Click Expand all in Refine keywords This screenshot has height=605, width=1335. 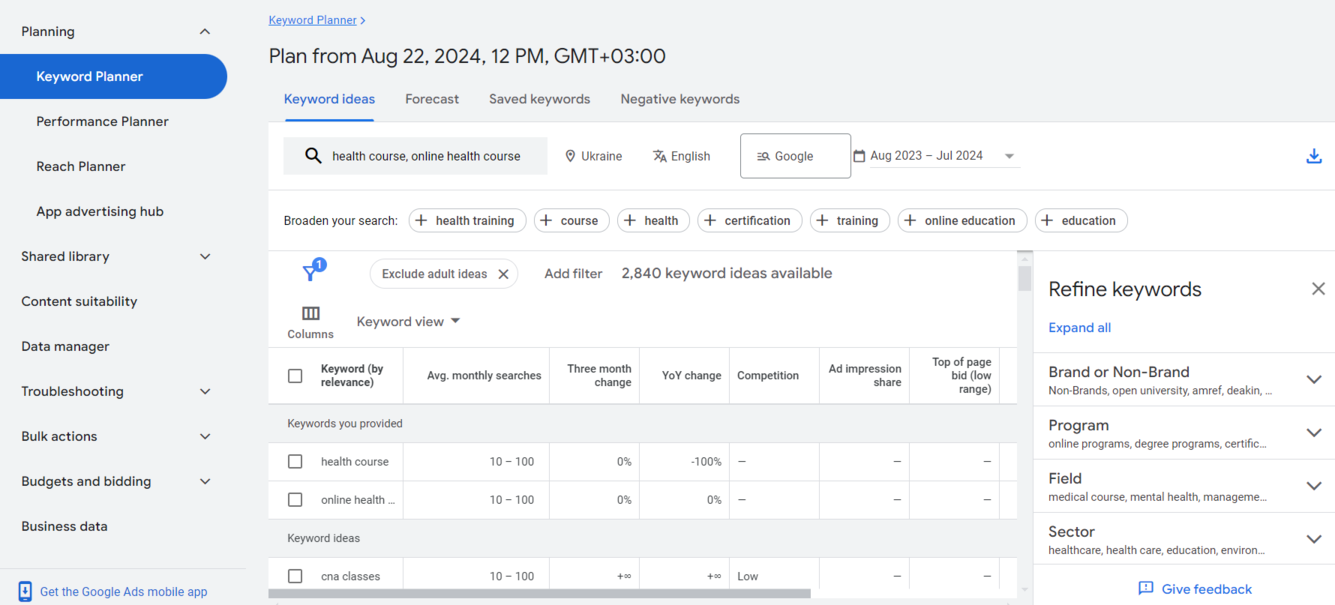pos(1079,328)
